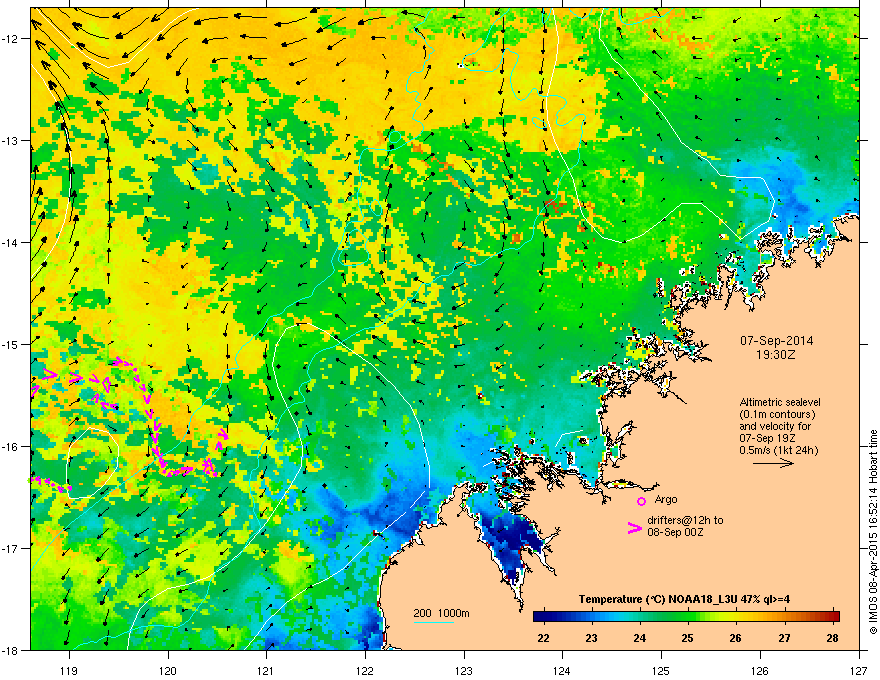The image size is (880, 680).
Task: Click the magenta Argo circle marker
Action: (641, 501)
